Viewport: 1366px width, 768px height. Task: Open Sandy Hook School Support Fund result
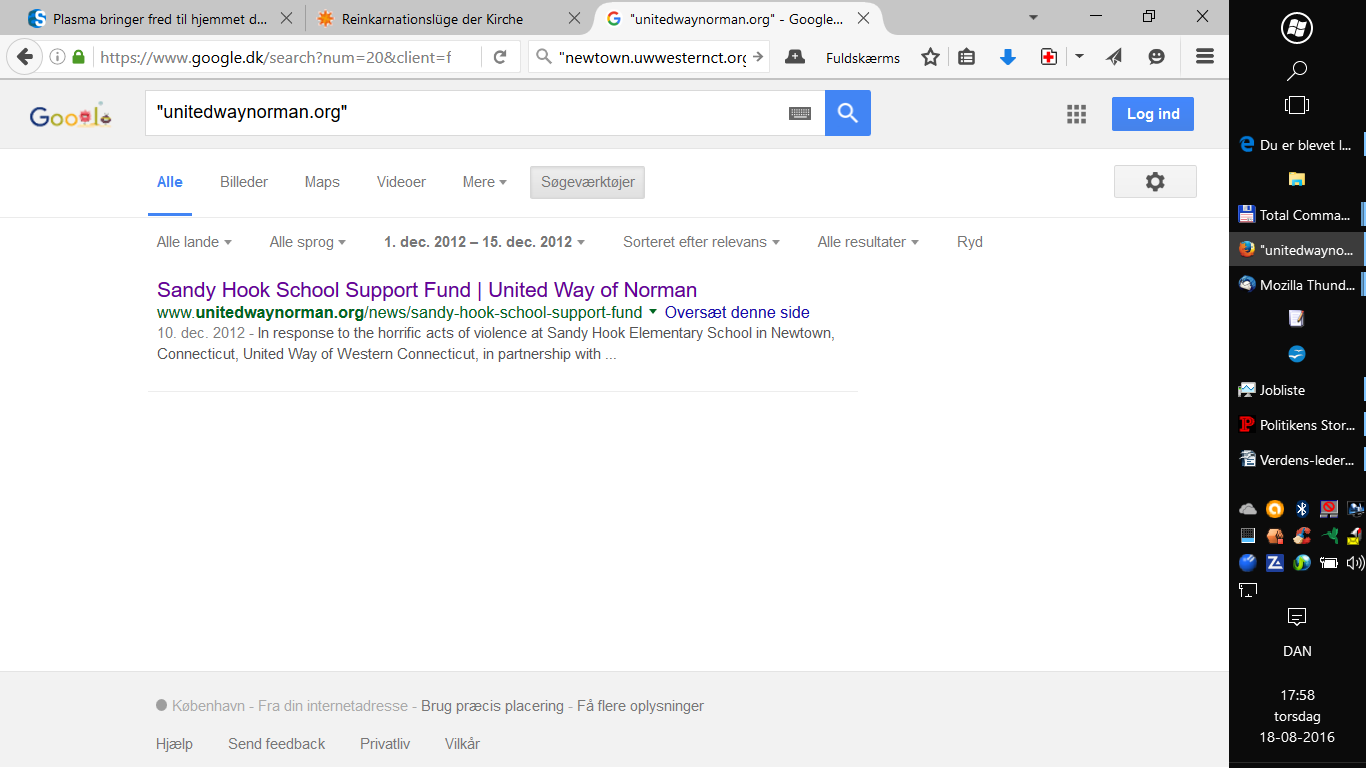[427, 290]
